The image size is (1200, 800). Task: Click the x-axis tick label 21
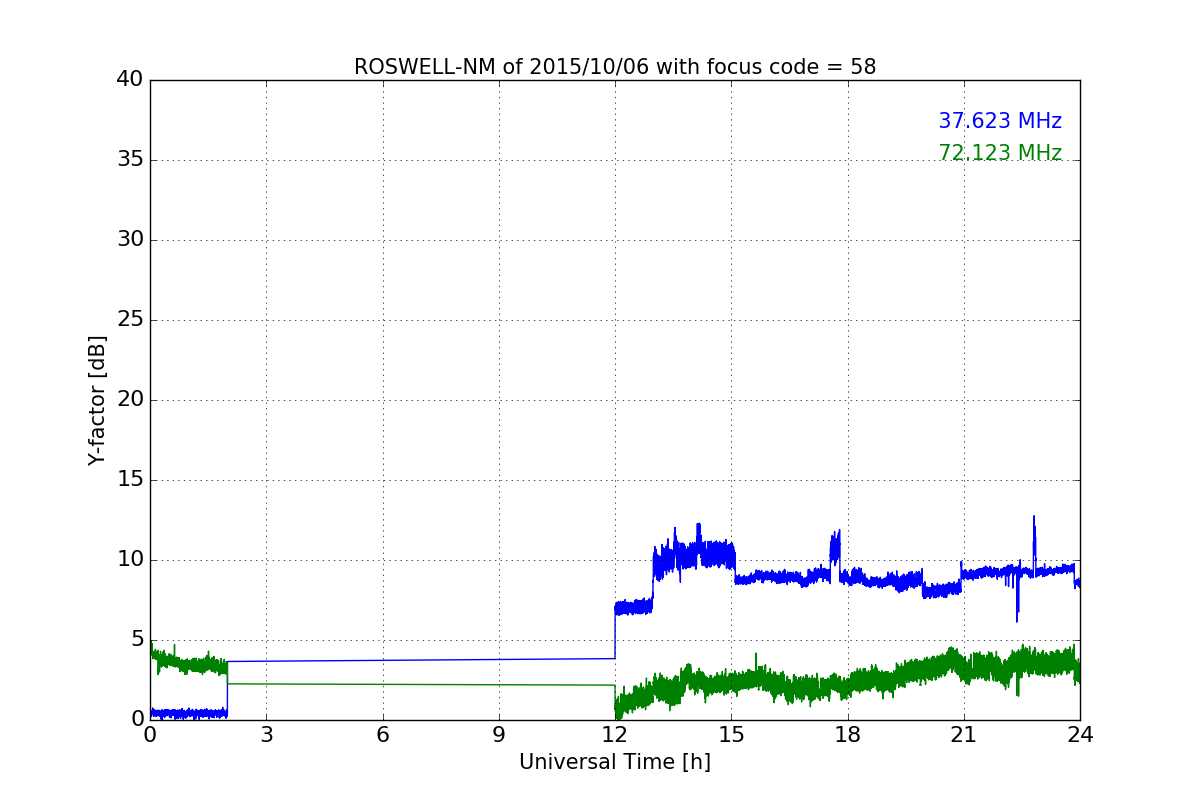(964, 735)
